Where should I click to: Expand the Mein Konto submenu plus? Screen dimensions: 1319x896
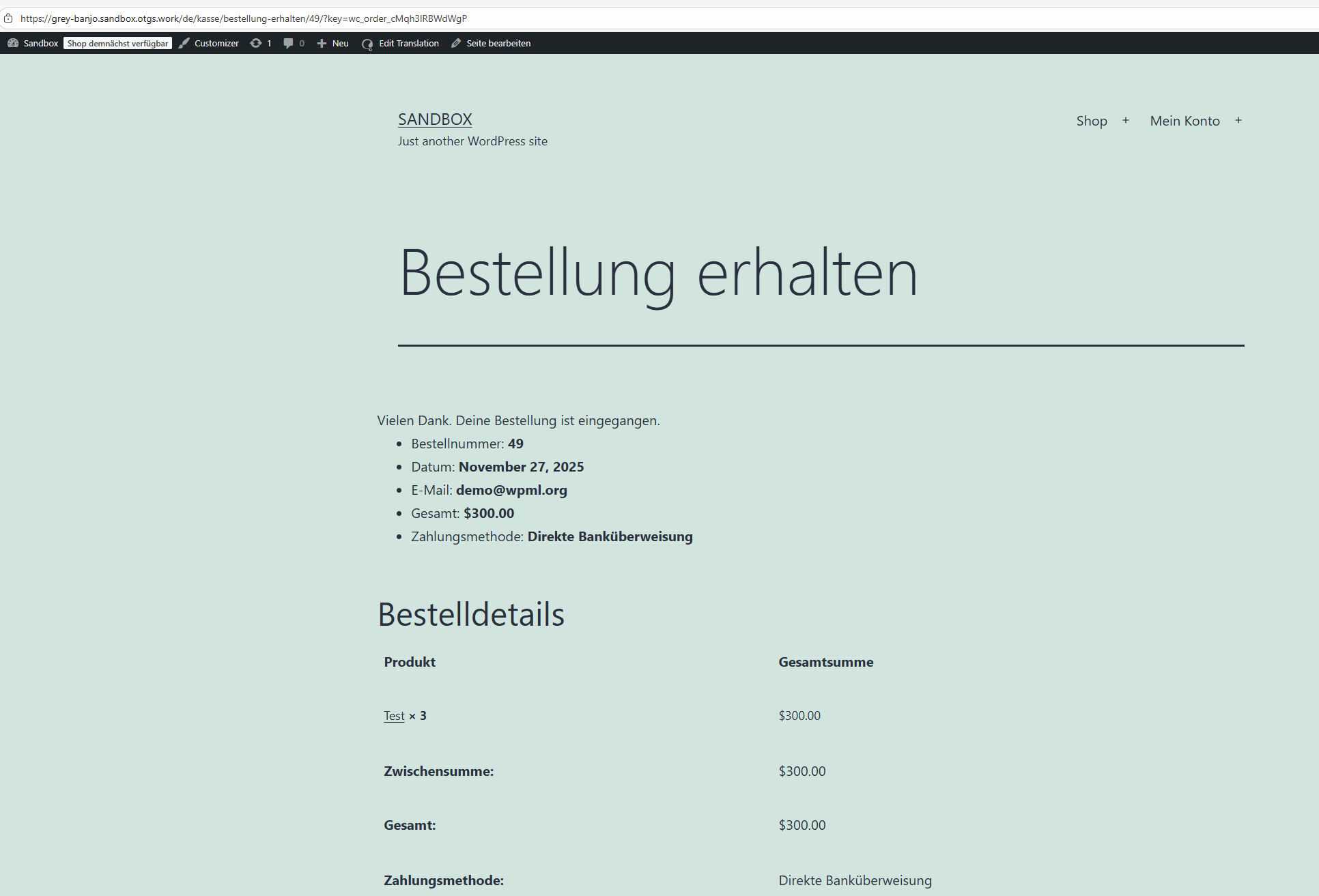point(1238,121)
